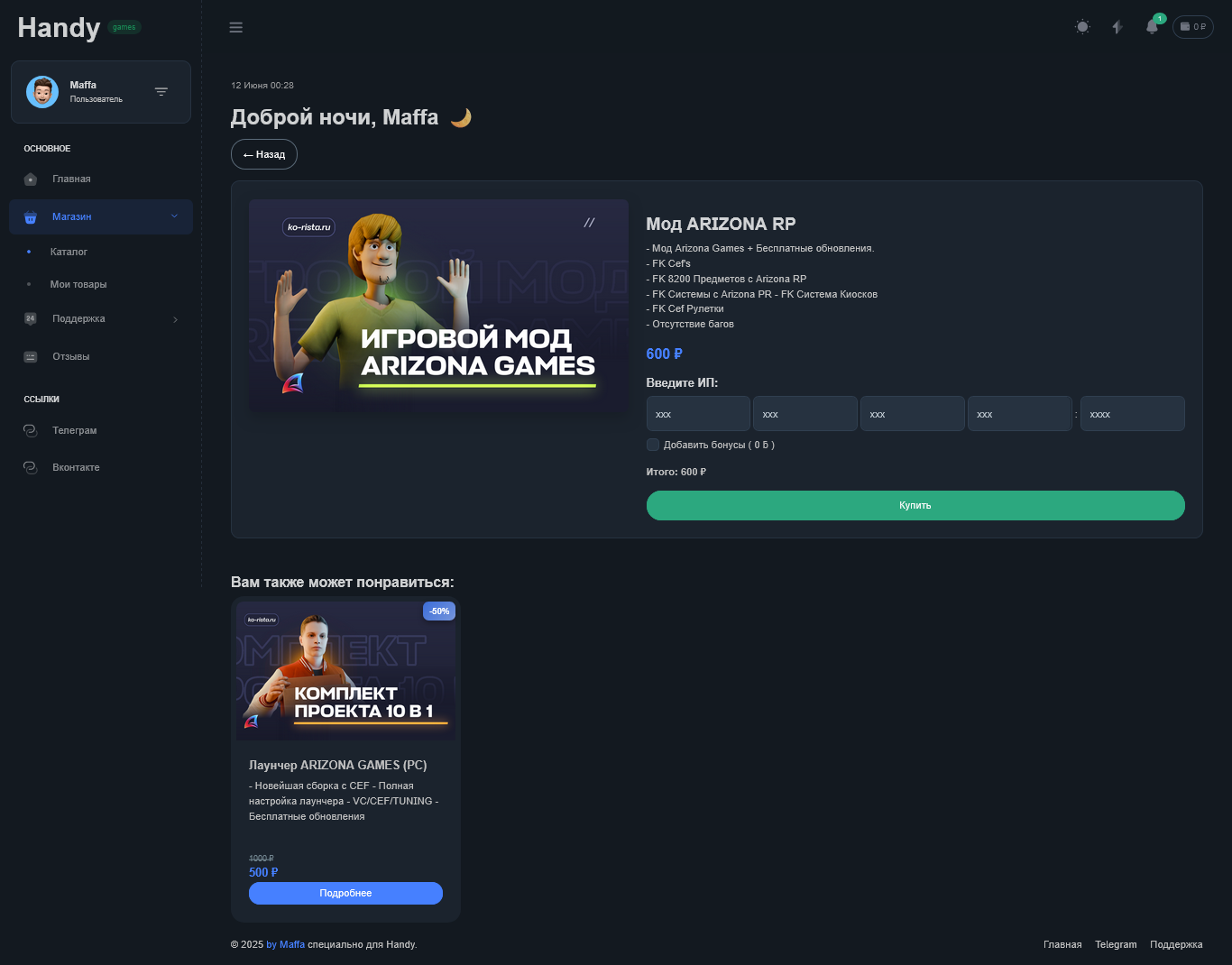Click the Handy logo
This screenshot has height=965, width=1232.
point(59,28)
